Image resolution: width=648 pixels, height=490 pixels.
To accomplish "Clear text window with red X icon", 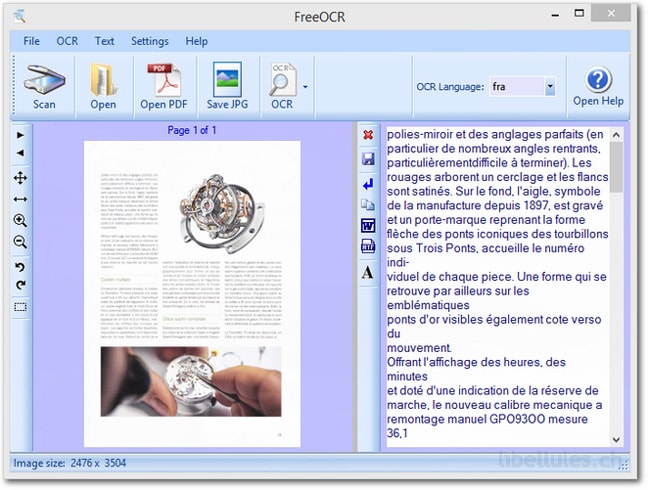I will tap(368, 135).
